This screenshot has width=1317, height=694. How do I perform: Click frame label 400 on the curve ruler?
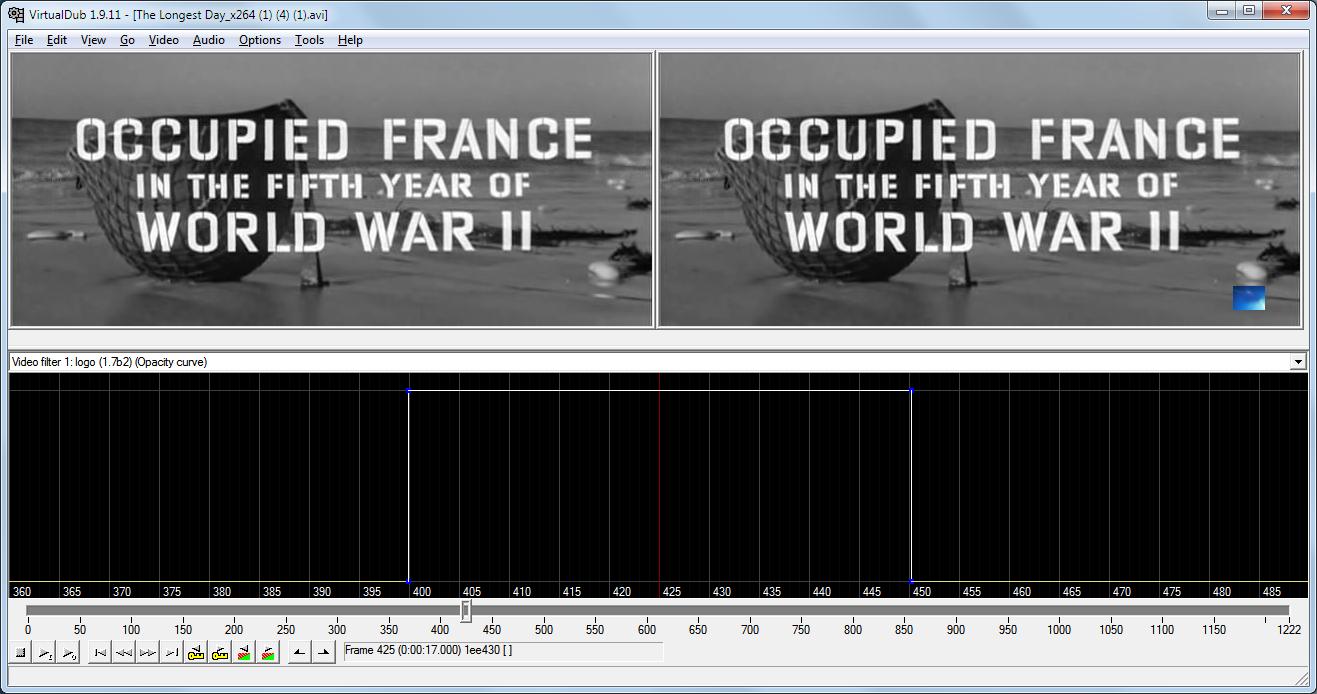[x=421, y=592]
